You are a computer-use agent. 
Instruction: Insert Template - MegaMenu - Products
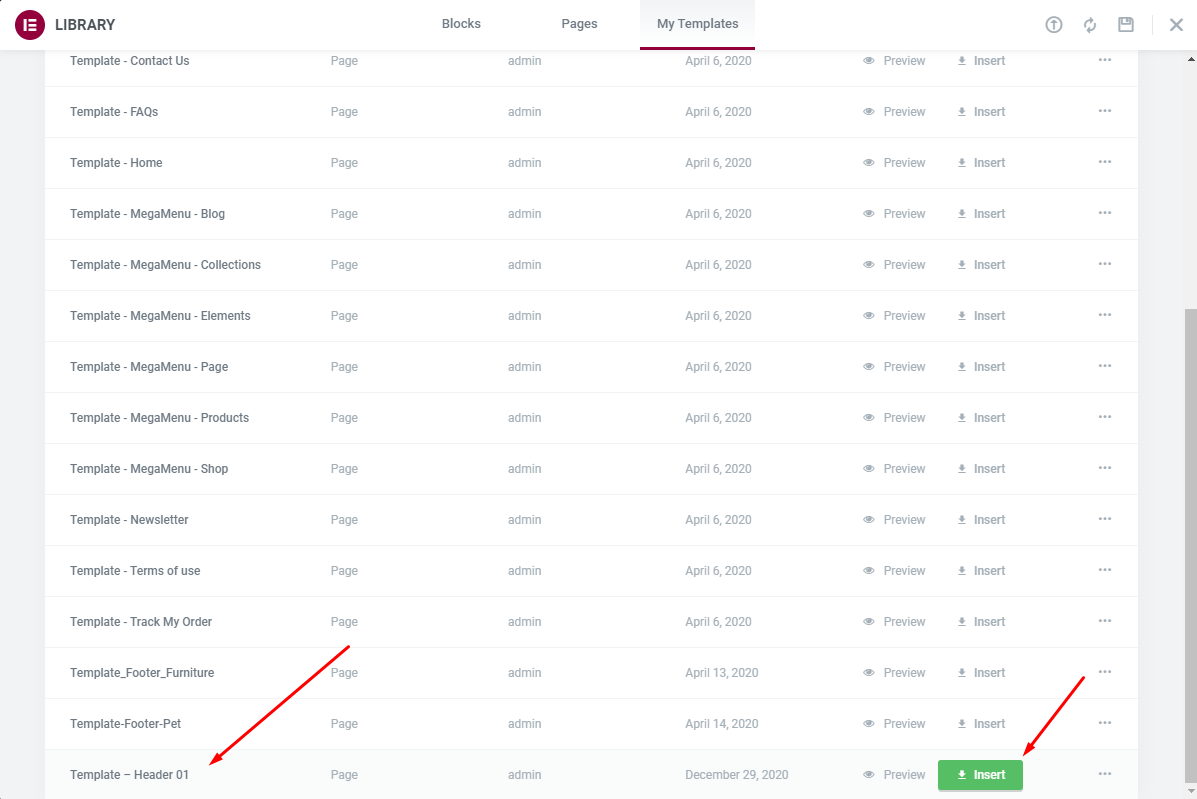pos(981,417)
